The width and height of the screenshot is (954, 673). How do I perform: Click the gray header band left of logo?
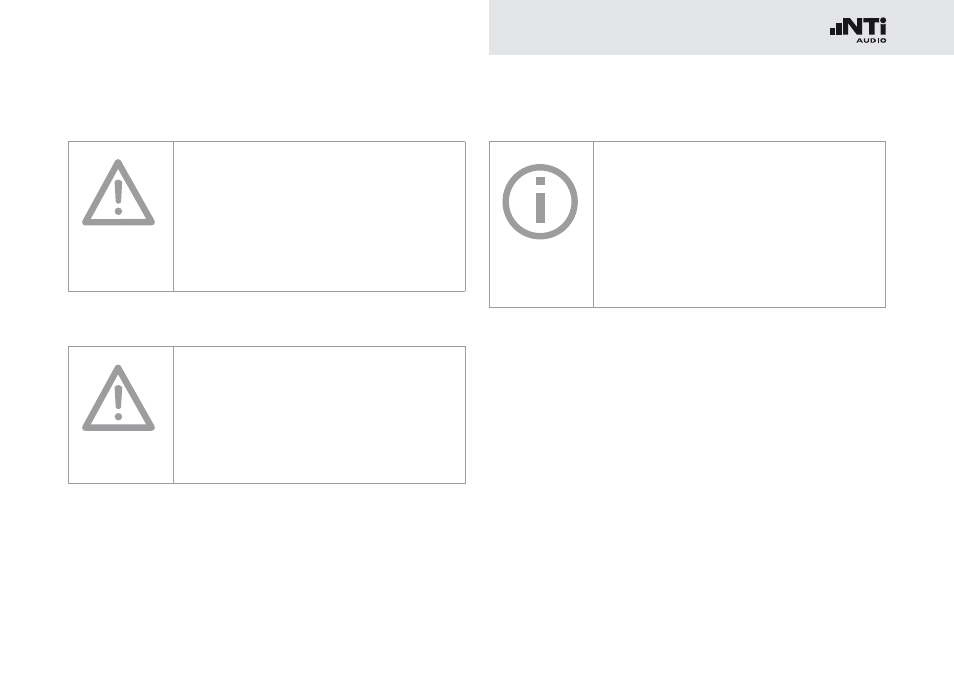[x=657, y=27]
